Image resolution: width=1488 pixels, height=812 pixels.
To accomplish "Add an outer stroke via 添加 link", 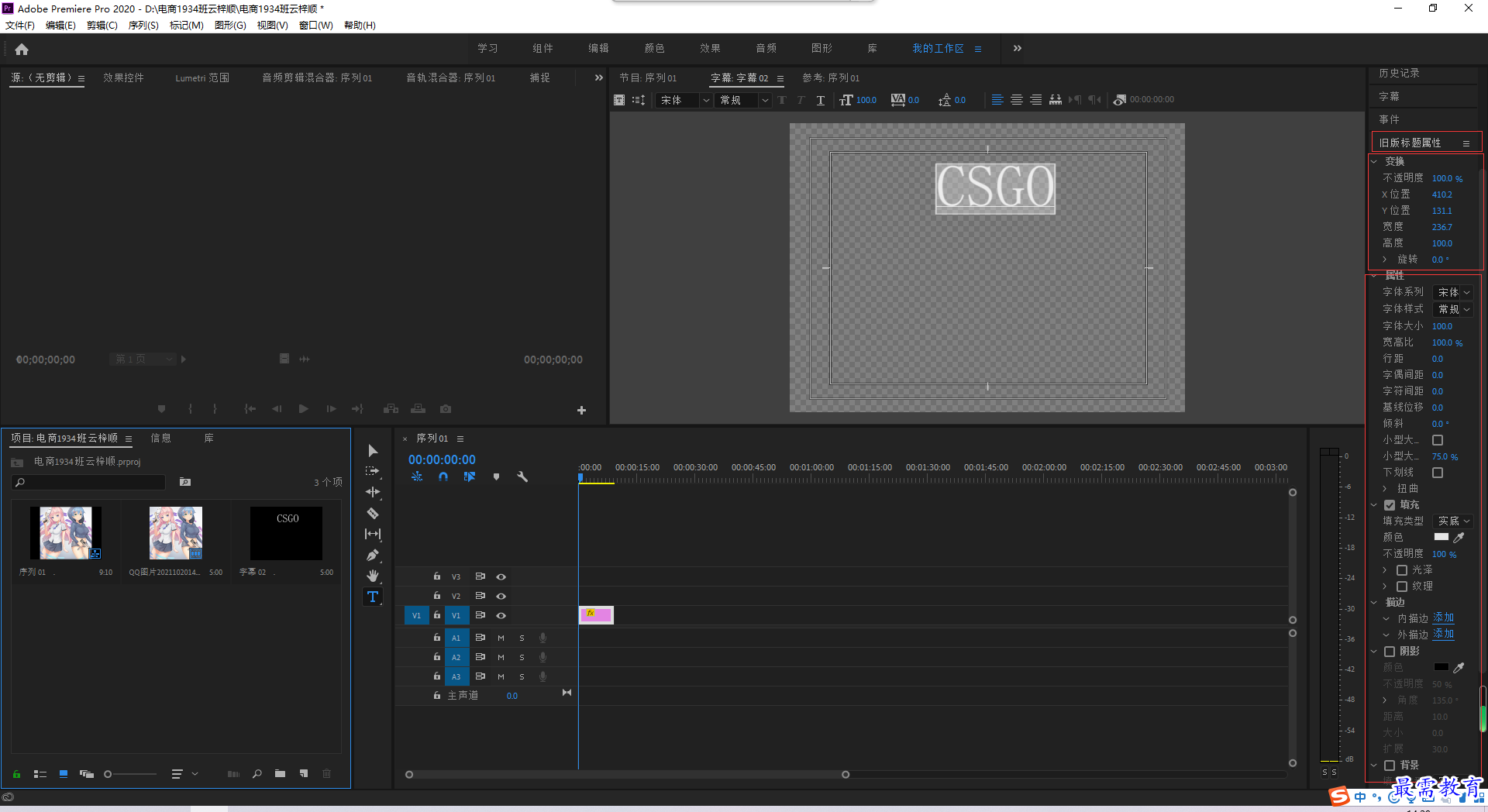I will pyautogui.click(x=1444, y=635).
